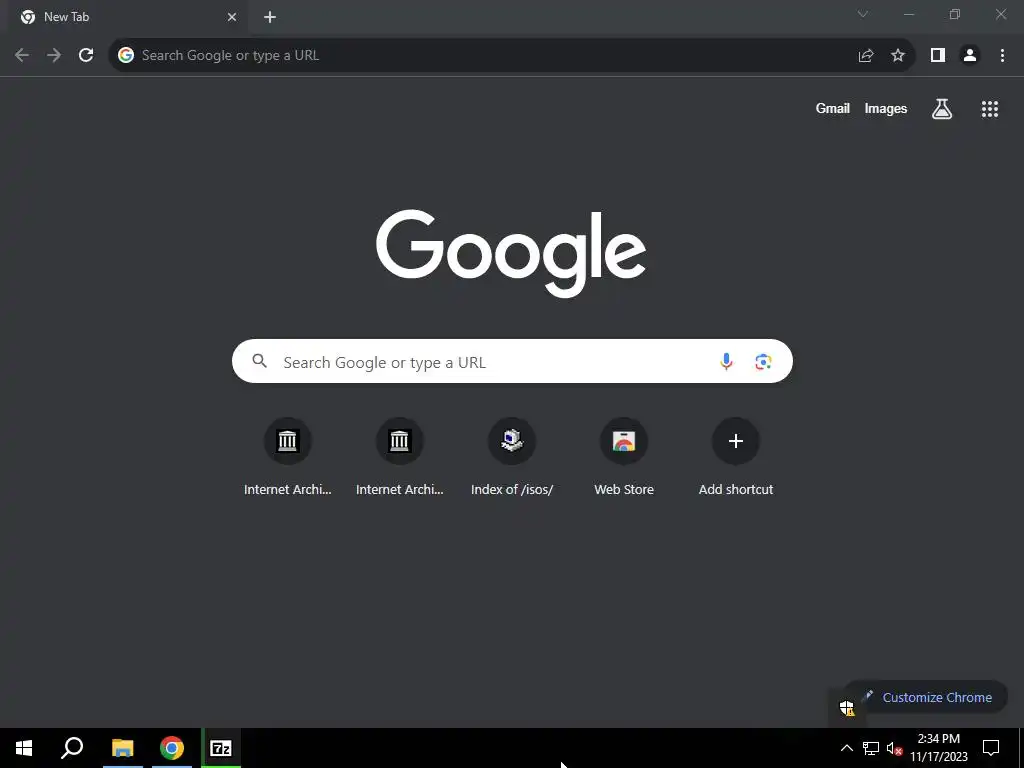1024x768 pixels.
Task: Open the network status tray icon
Action: tap(871, 748)
